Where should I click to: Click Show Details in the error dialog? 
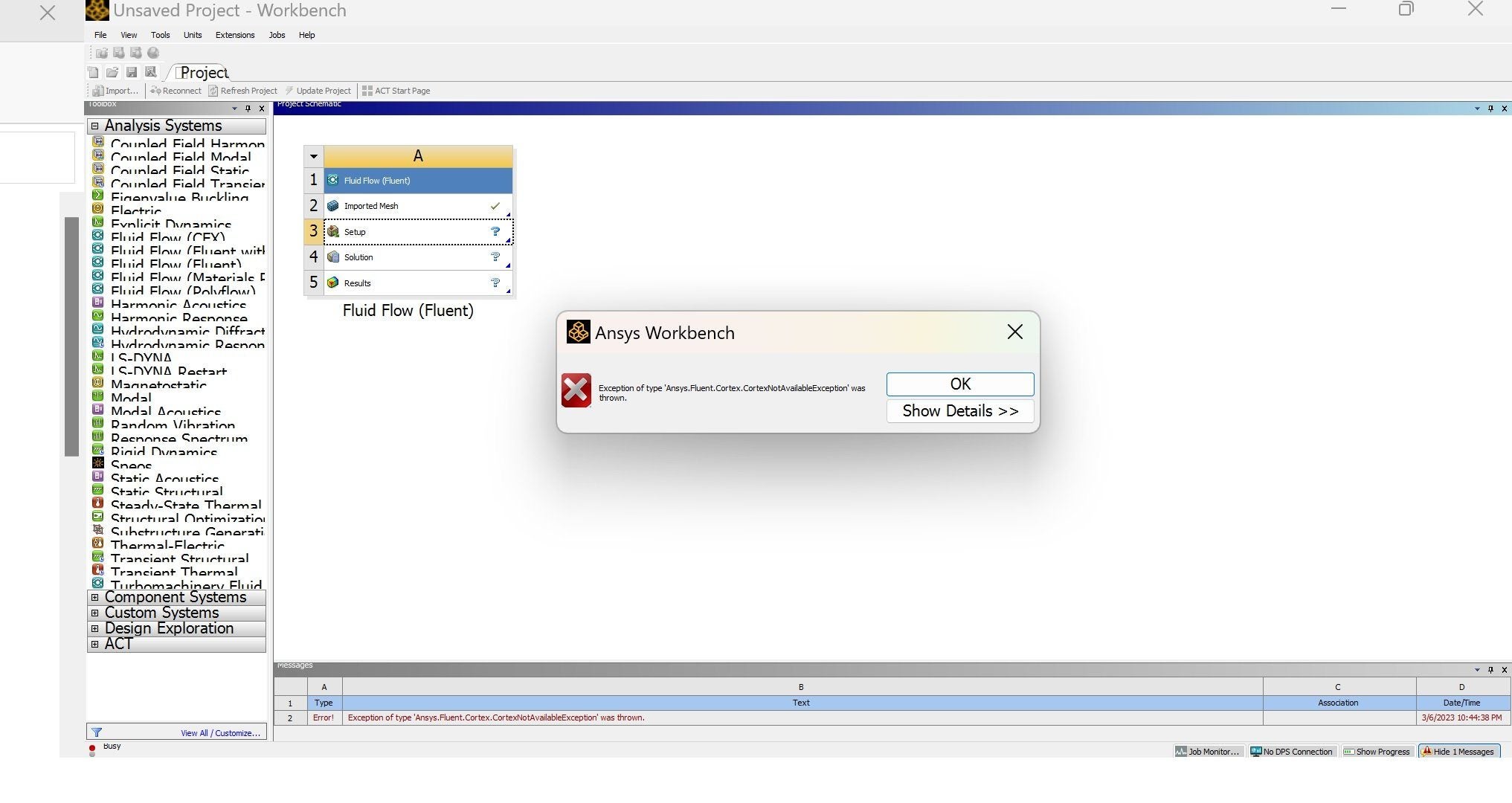point(960,411)
